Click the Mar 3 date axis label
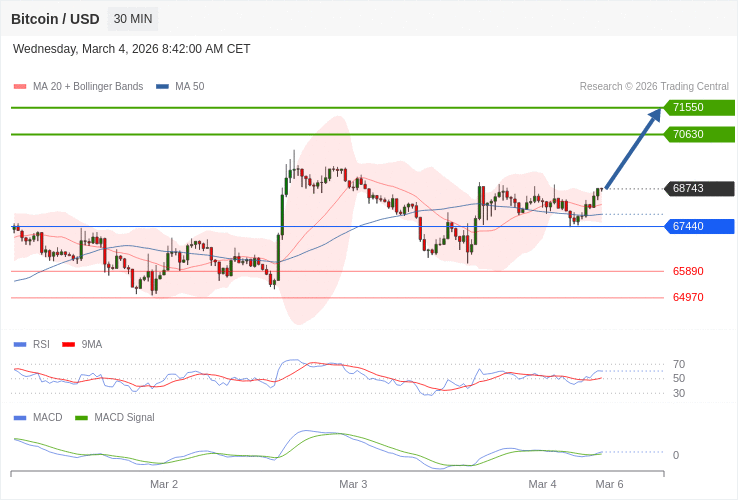738x500 pixels. (x=353, y=484)
